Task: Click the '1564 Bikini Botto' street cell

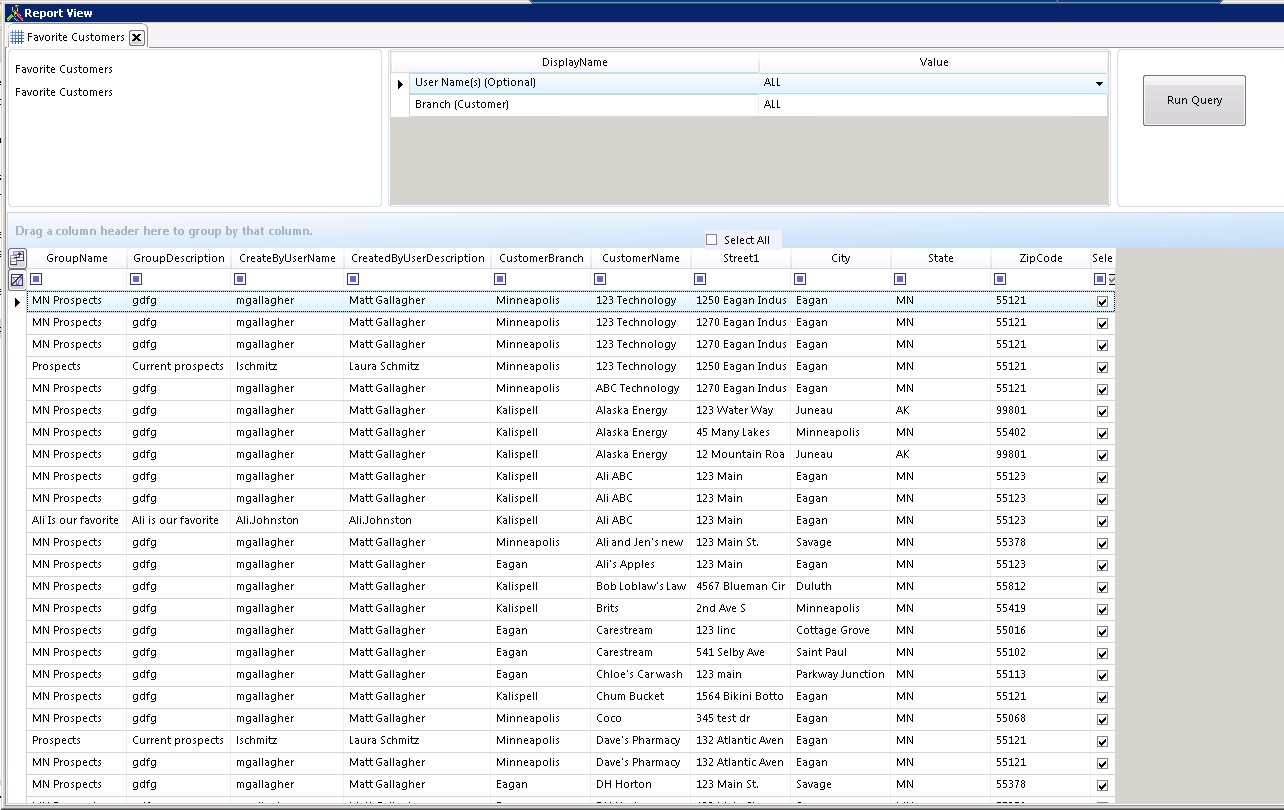Action: pos(740,697)
